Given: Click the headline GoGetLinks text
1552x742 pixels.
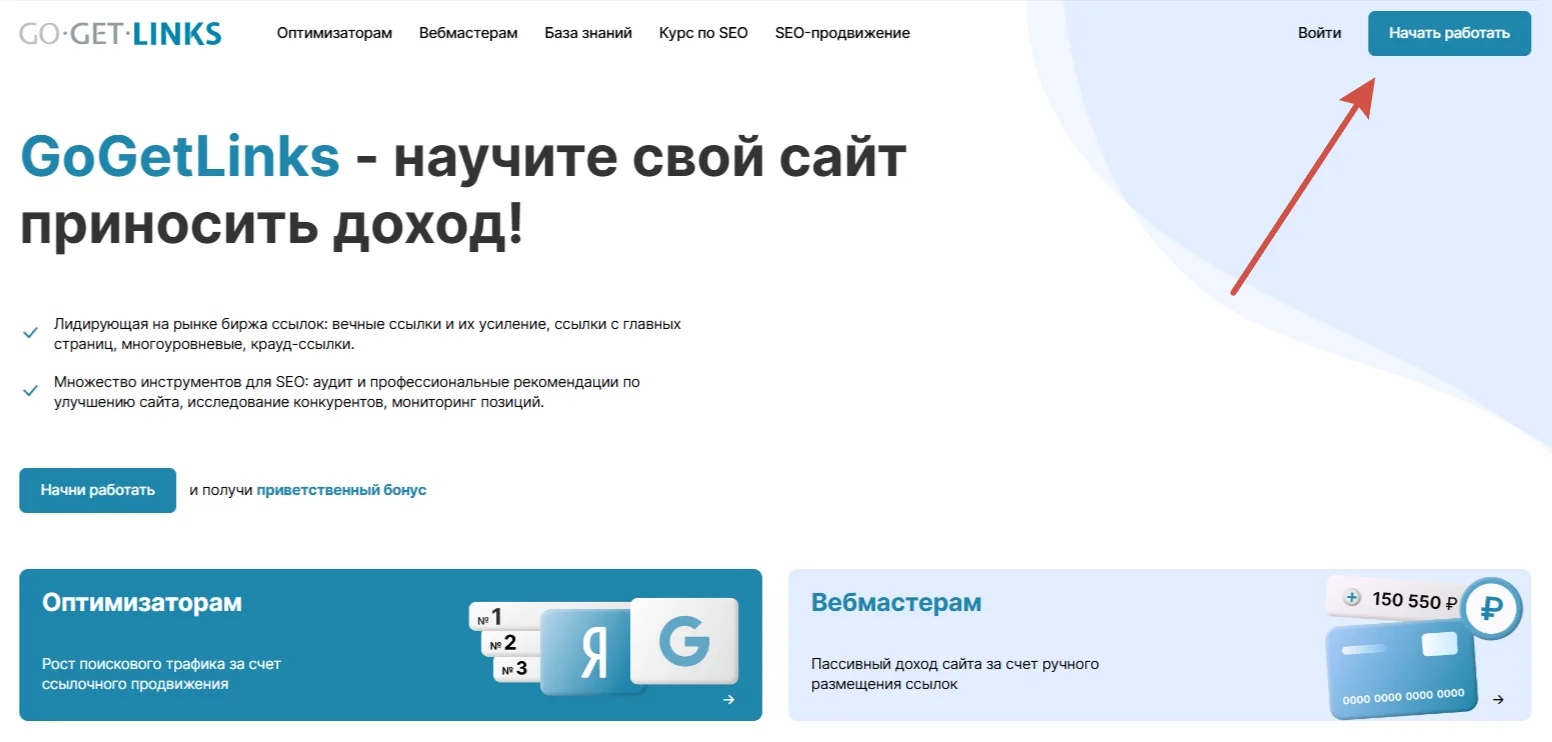Looking at the screenshot, I should click(180, 158).
